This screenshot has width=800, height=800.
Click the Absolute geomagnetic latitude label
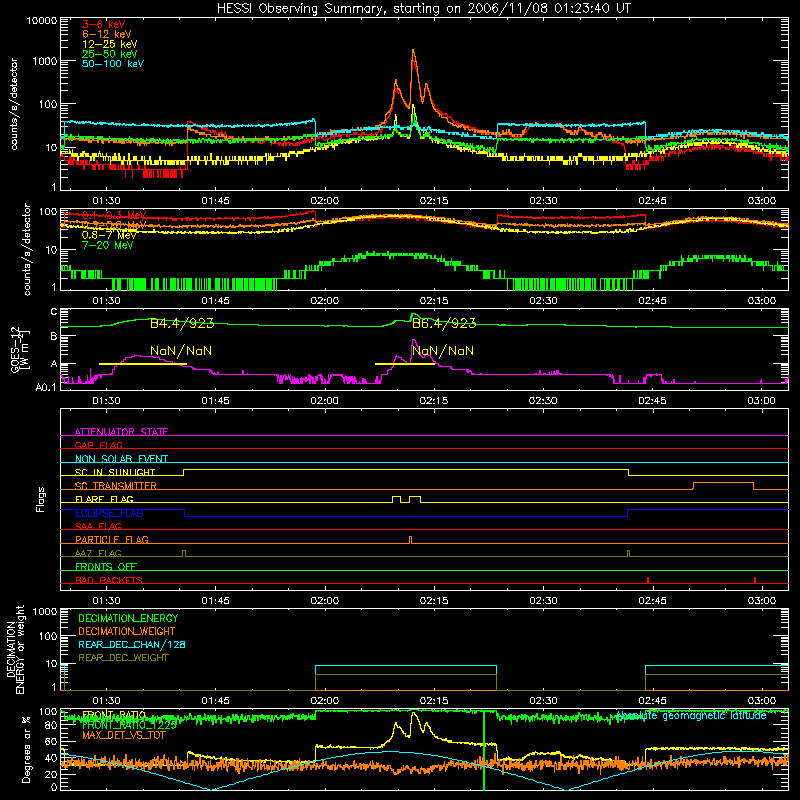(x=691, y=716)
